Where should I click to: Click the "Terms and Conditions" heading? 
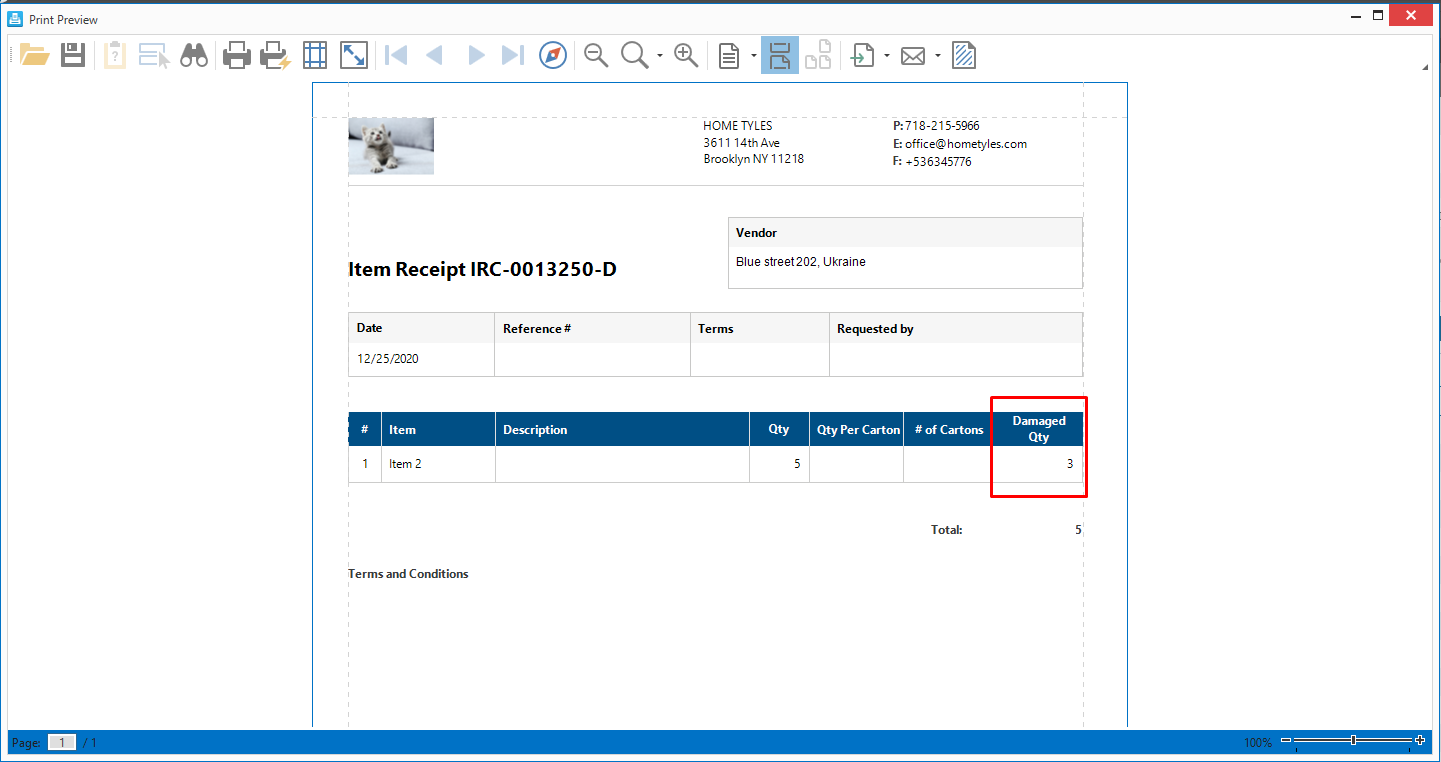click(408, 574)
